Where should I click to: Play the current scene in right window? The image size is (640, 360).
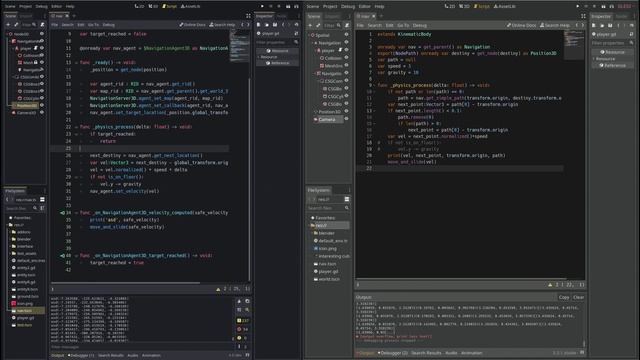click(x=603, y=6)
